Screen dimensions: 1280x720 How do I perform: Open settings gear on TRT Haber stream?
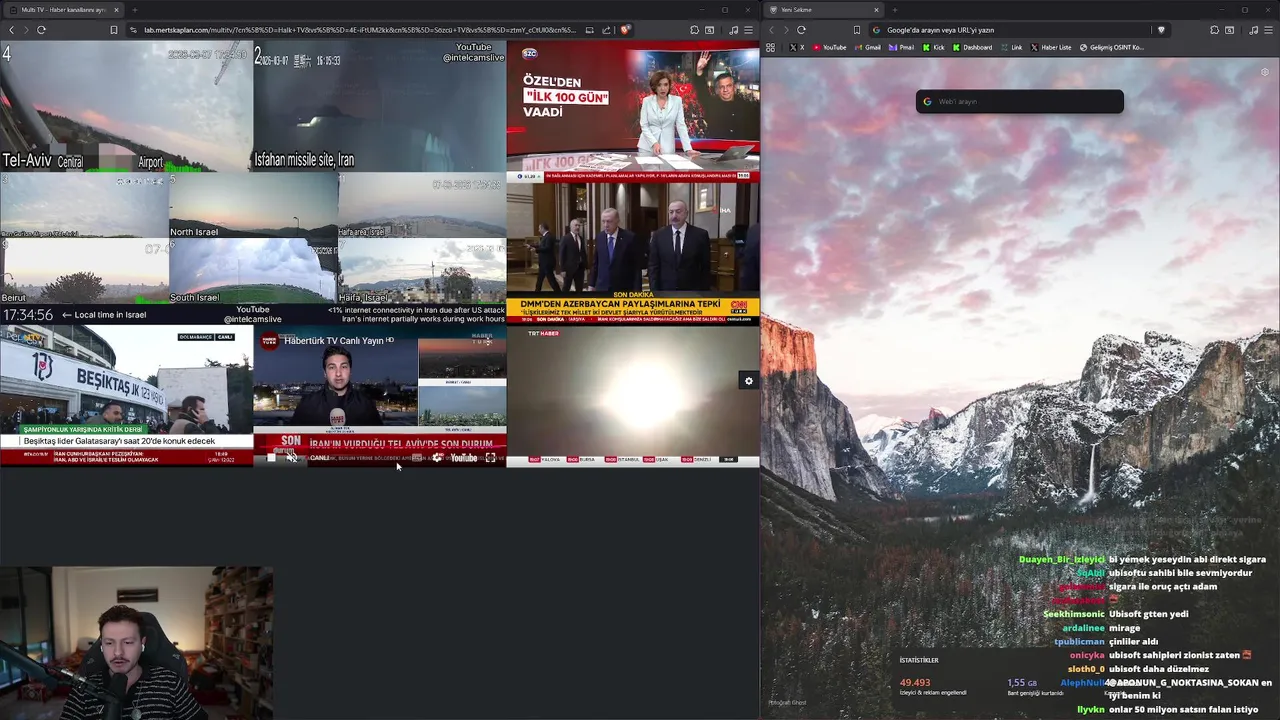tap(748, 381)
